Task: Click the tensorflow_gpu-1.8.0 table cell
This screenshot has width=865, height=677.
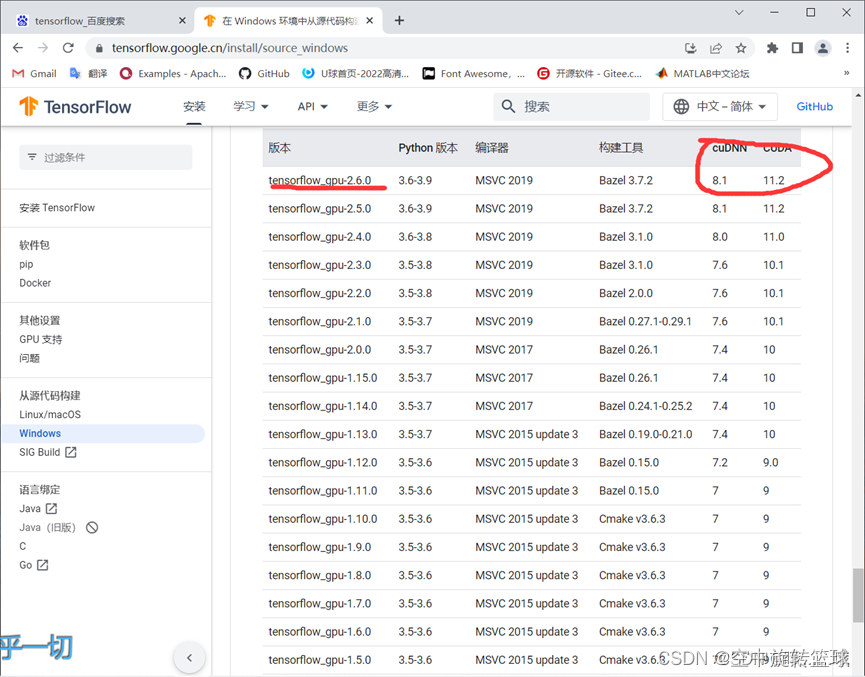Action: [x=320, y=575]
